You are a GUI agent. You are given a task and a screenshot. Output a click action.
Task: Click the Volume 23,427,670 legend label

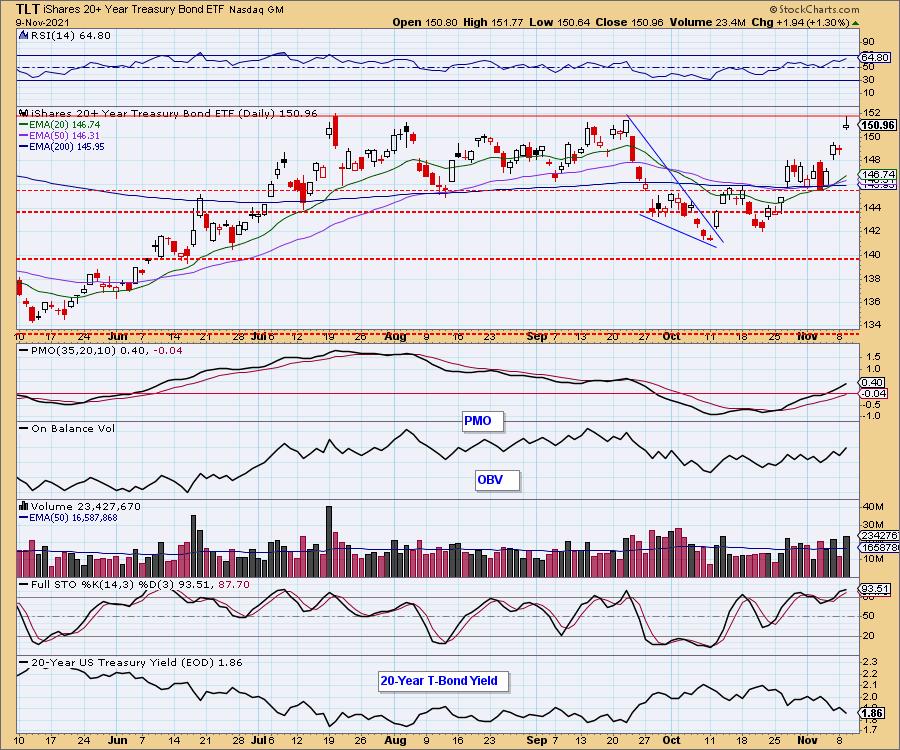pyautogui.click(x=86, y=506)
